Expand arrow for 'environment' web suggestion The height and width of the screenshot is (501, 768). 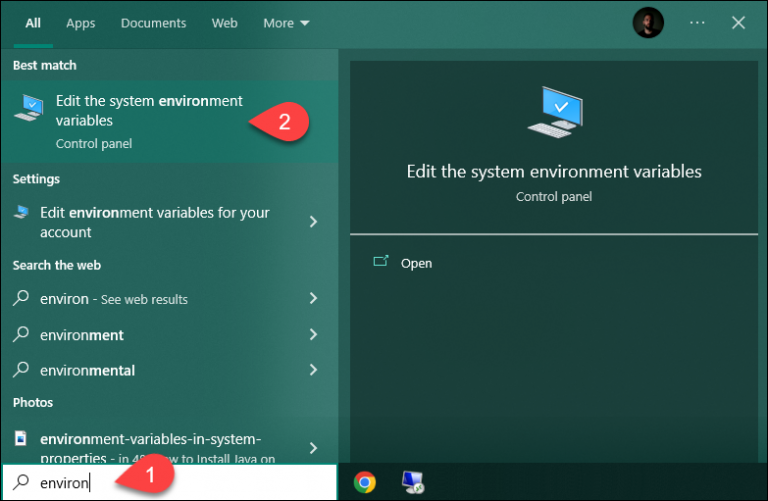[313, 334]
